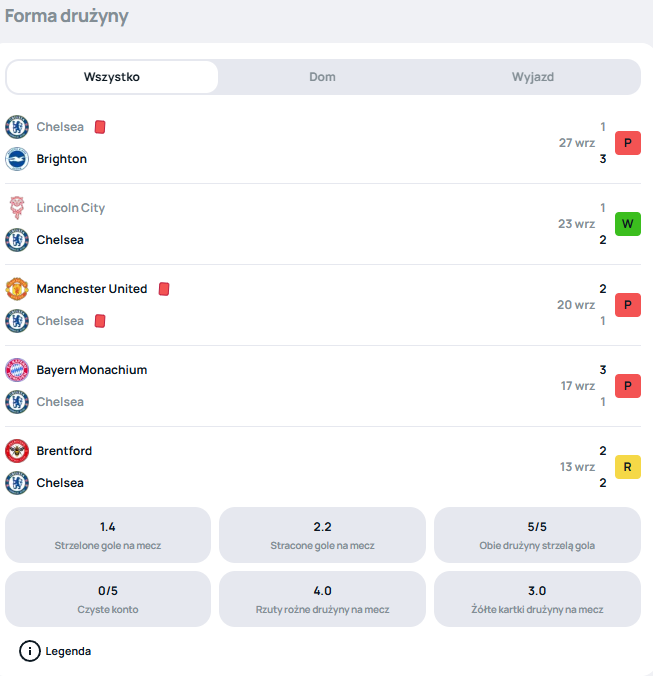Click the Żółte kartki drużyny na mecz card
This screenshot has height=676, width=653.
[x=537, y=599]
